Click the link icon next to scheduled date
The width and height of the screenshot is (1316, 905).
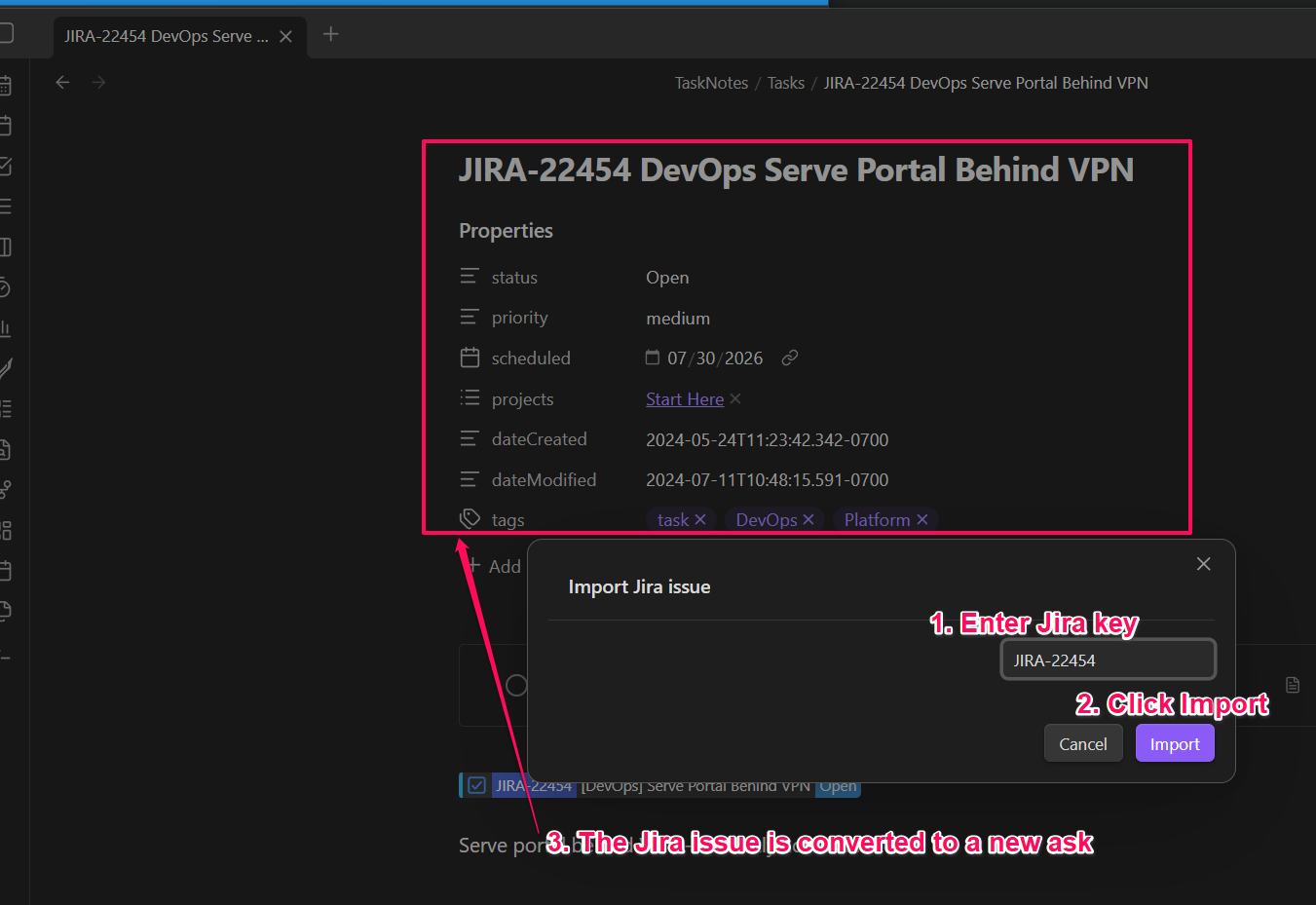[x=790, y=358]
